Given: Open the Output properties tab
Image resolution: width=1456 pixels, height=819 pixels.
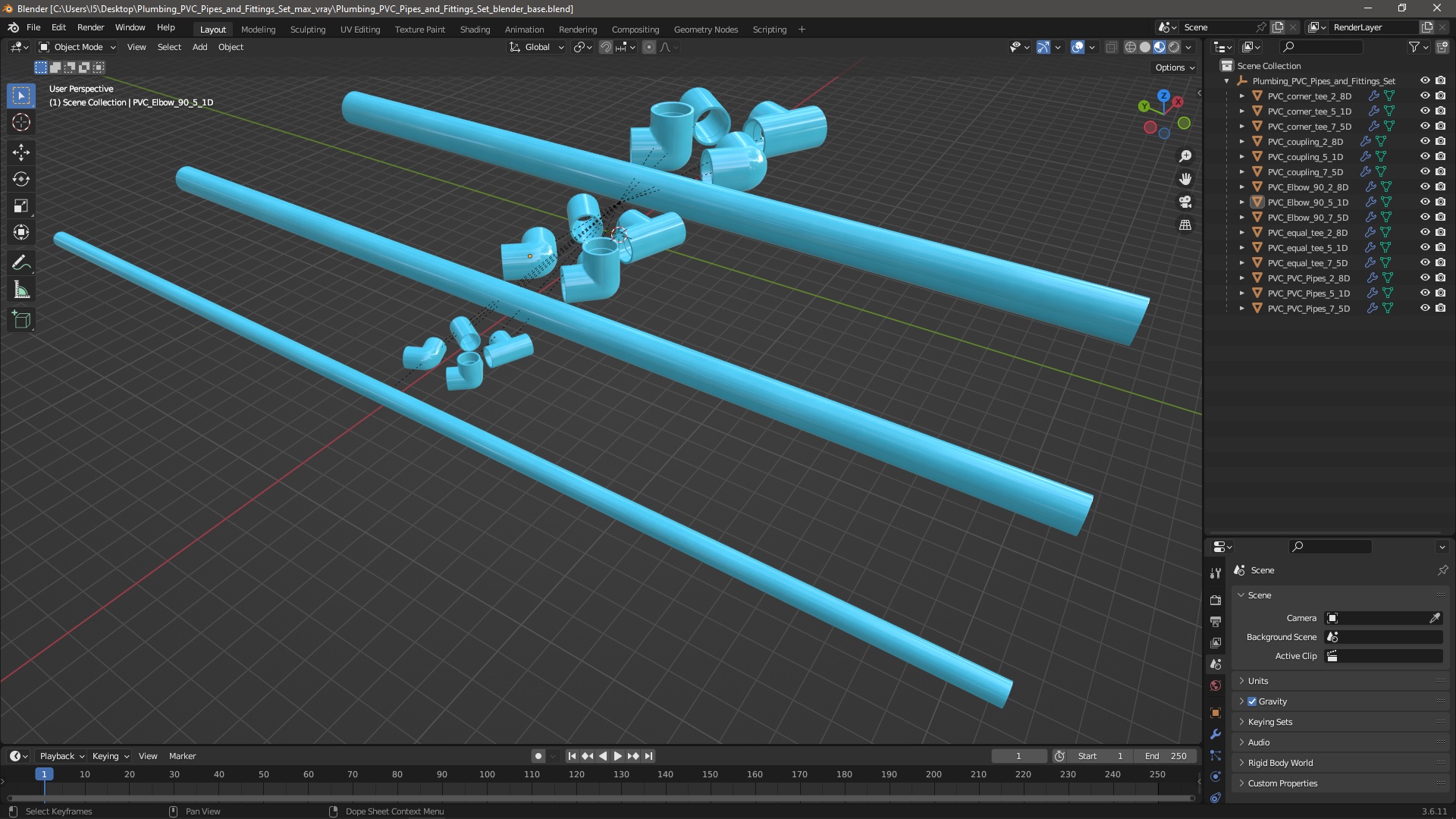Looking at the screenshot, I should [1216, 621].
